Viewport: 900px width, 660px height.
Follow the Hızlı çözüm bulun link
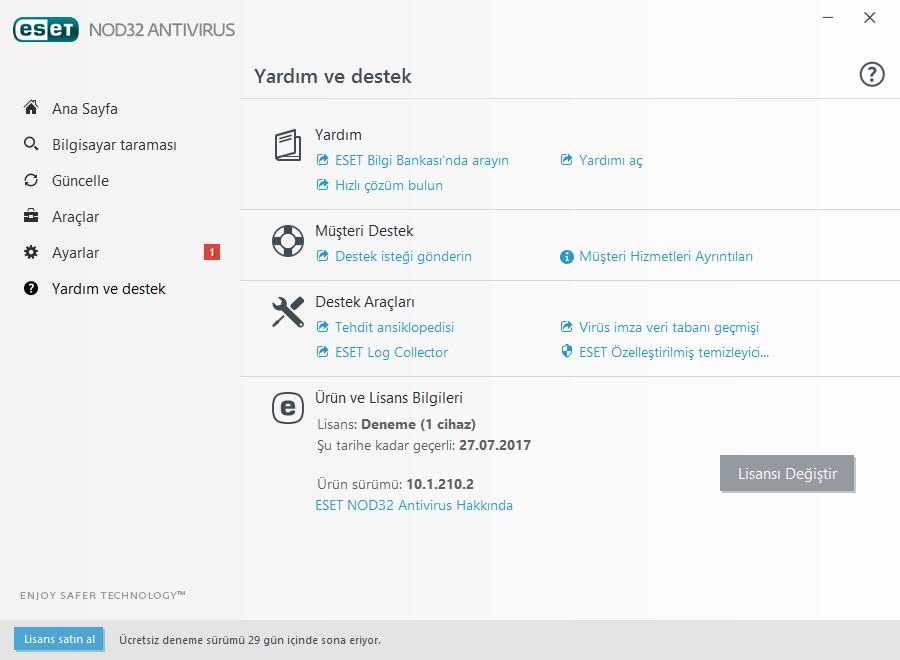click(389, 185)
